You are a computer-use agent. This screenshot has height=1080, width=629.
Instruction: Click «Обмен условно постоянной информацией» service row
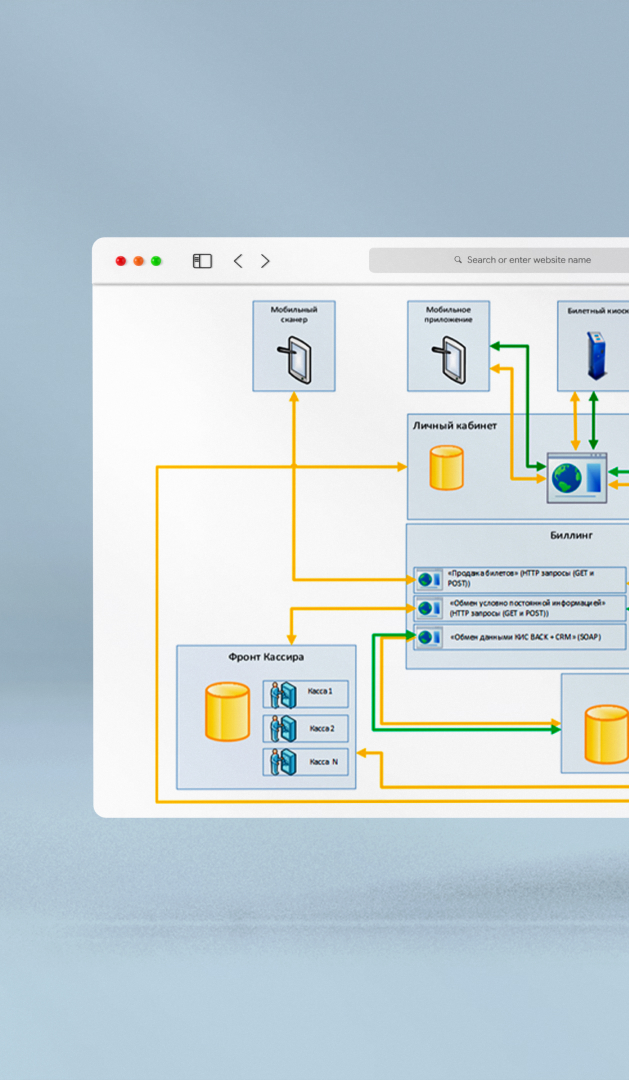coord(520,608)
